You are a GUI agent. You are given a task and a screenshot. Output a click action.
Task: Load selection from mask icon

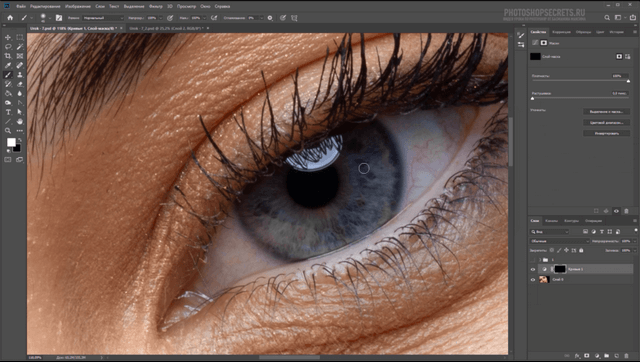point(596,211)
